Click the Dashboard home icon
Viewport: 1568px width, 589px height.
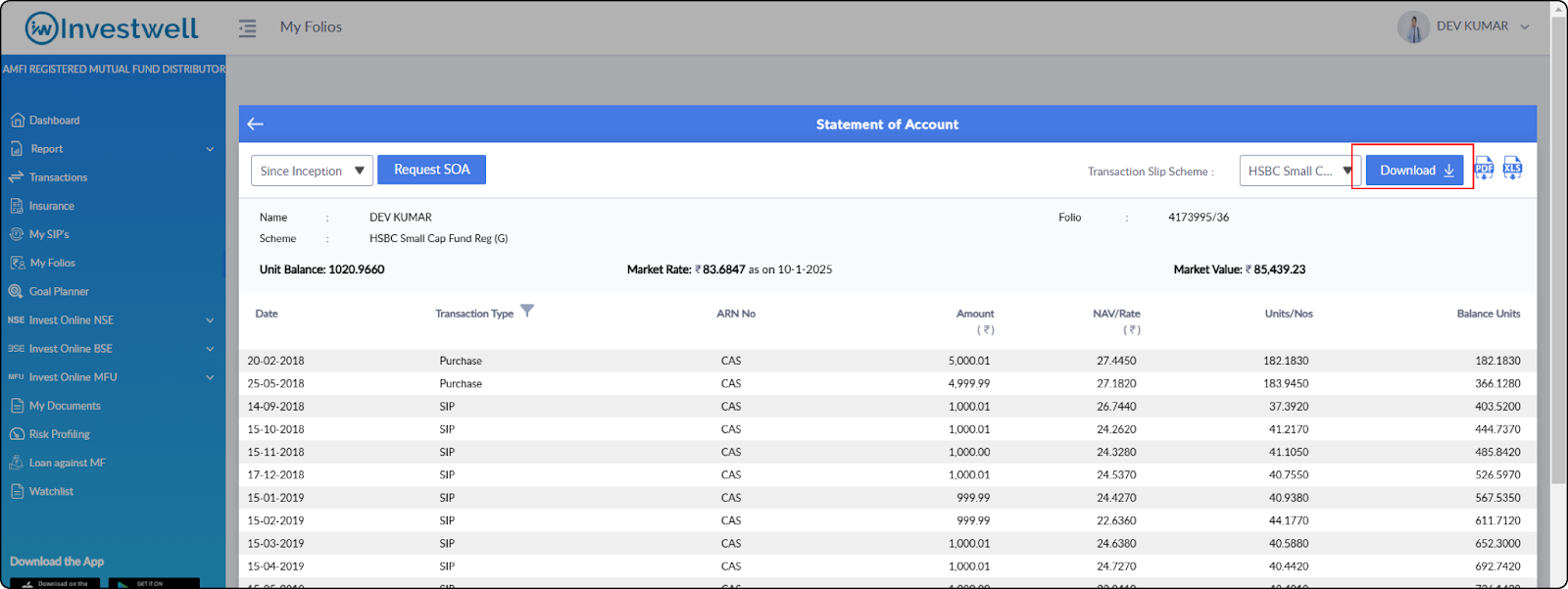tap(17, 121)
